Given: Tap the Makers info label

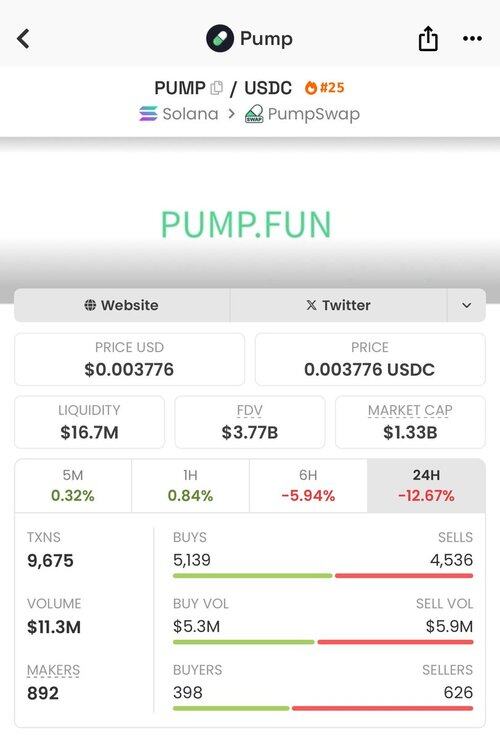Looking at the screenshot, I should 53,670.
